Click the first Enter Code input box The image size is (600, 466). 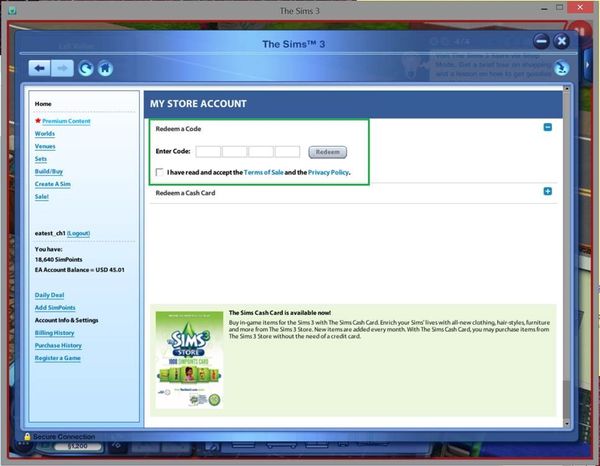[x=208, y=152]
